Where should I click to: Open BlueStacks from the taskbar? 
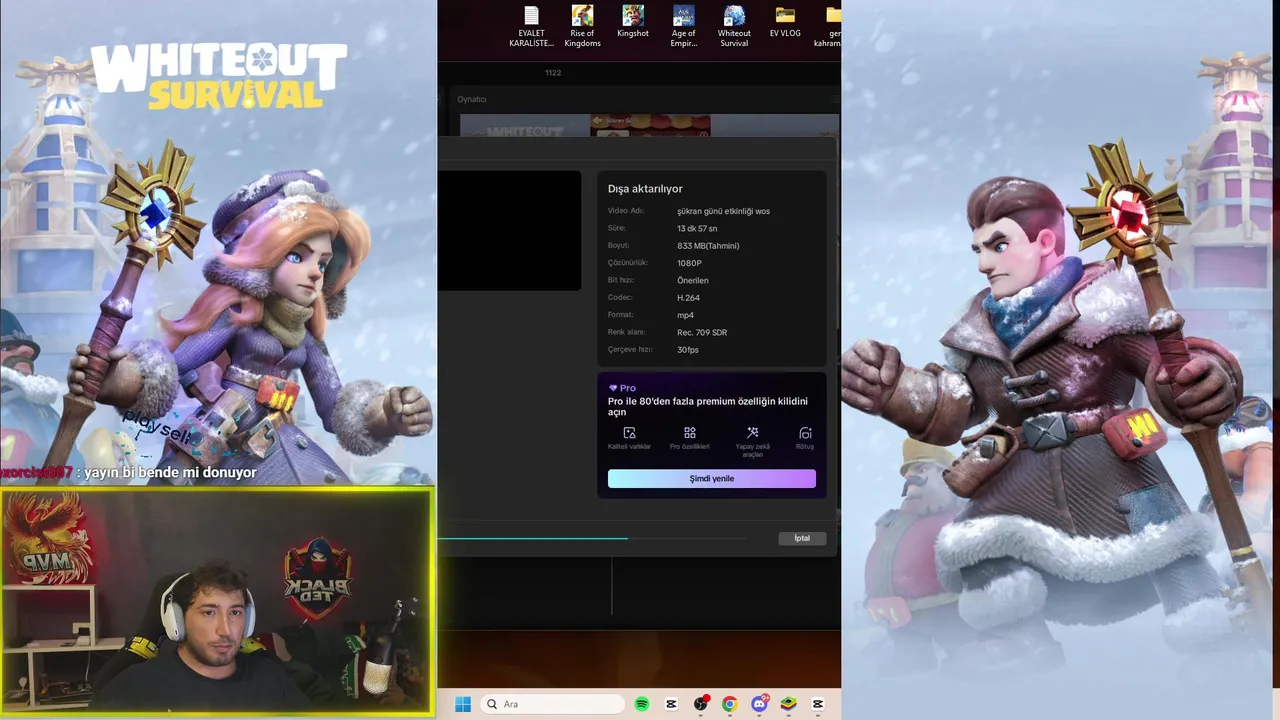(x=789, y=704)
